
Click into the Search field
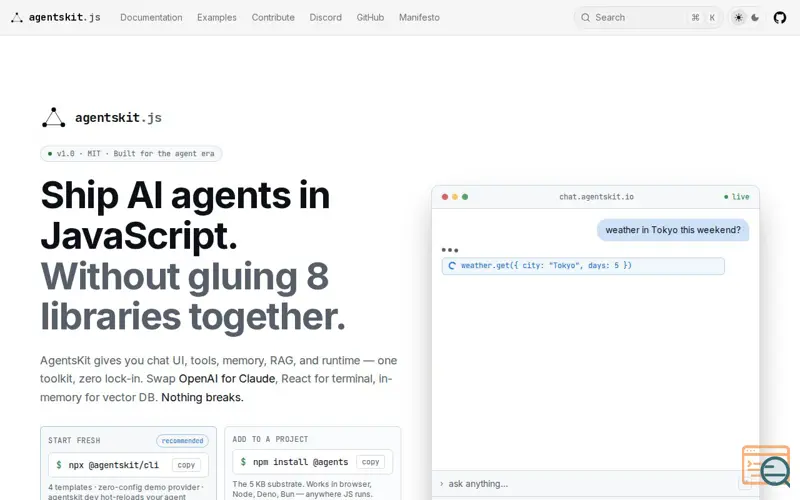[x=648, y=18]
